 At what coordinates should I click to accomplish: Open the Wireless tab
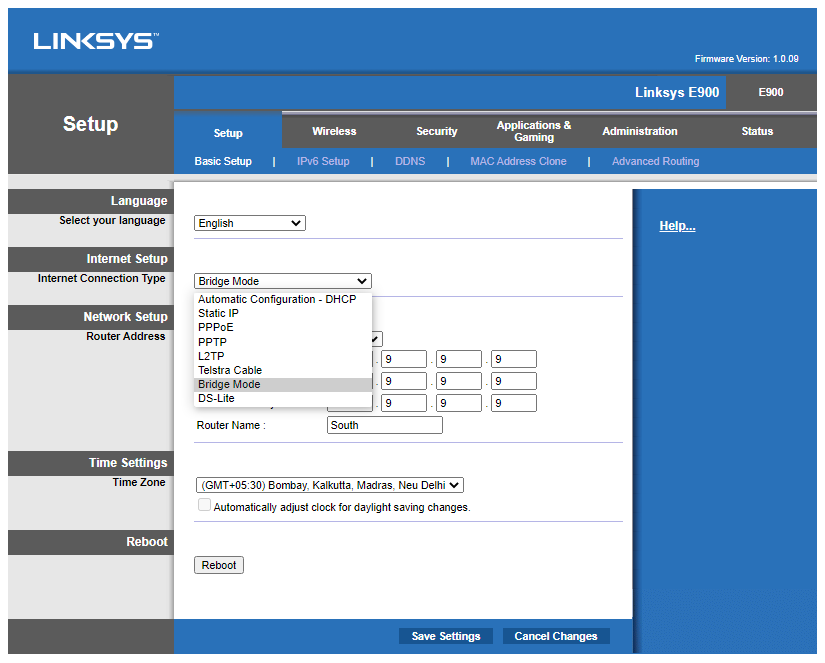(x=334, y=131)
